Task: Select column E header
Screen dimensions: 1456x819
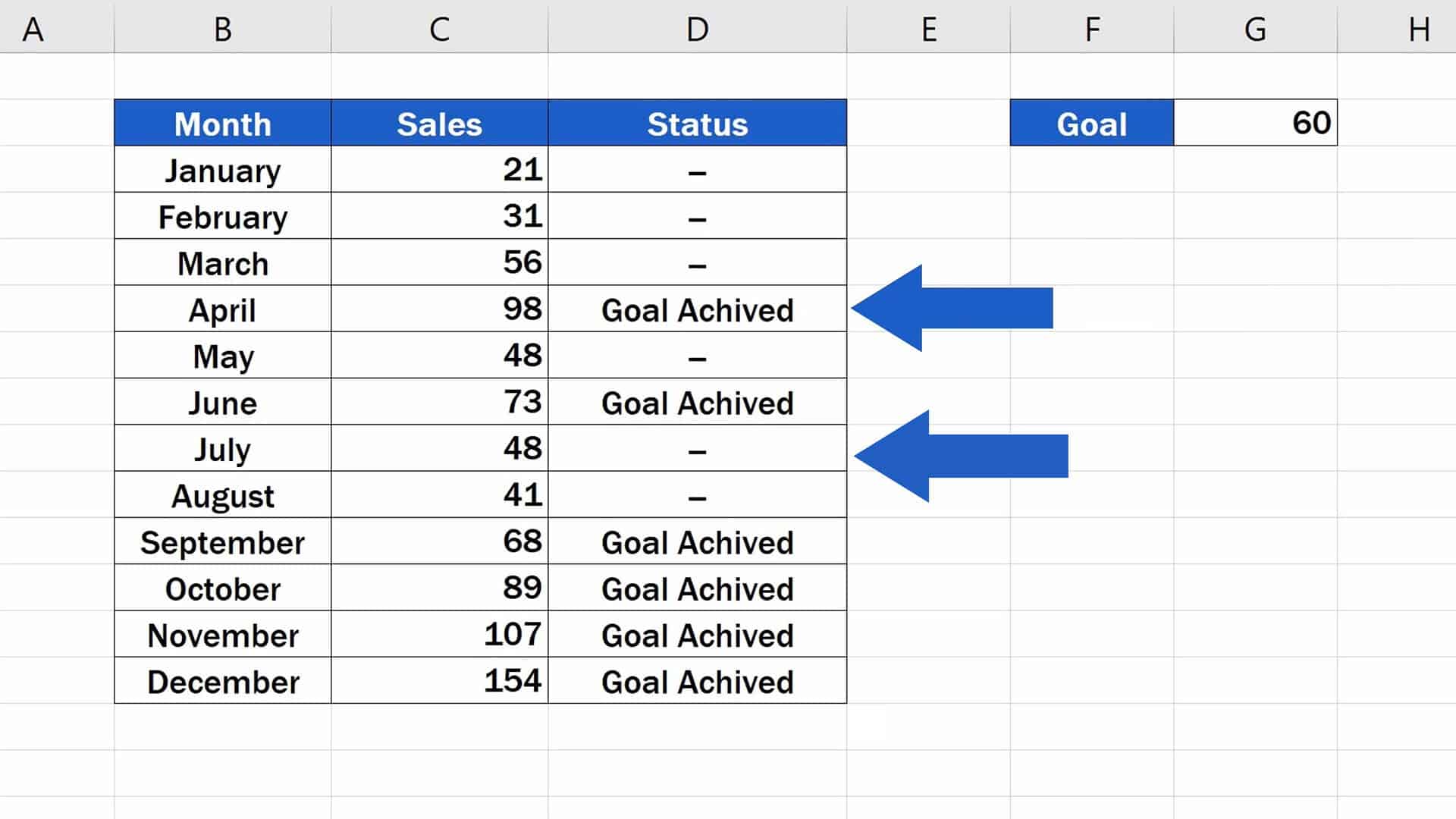Action: tap(928, 29)
